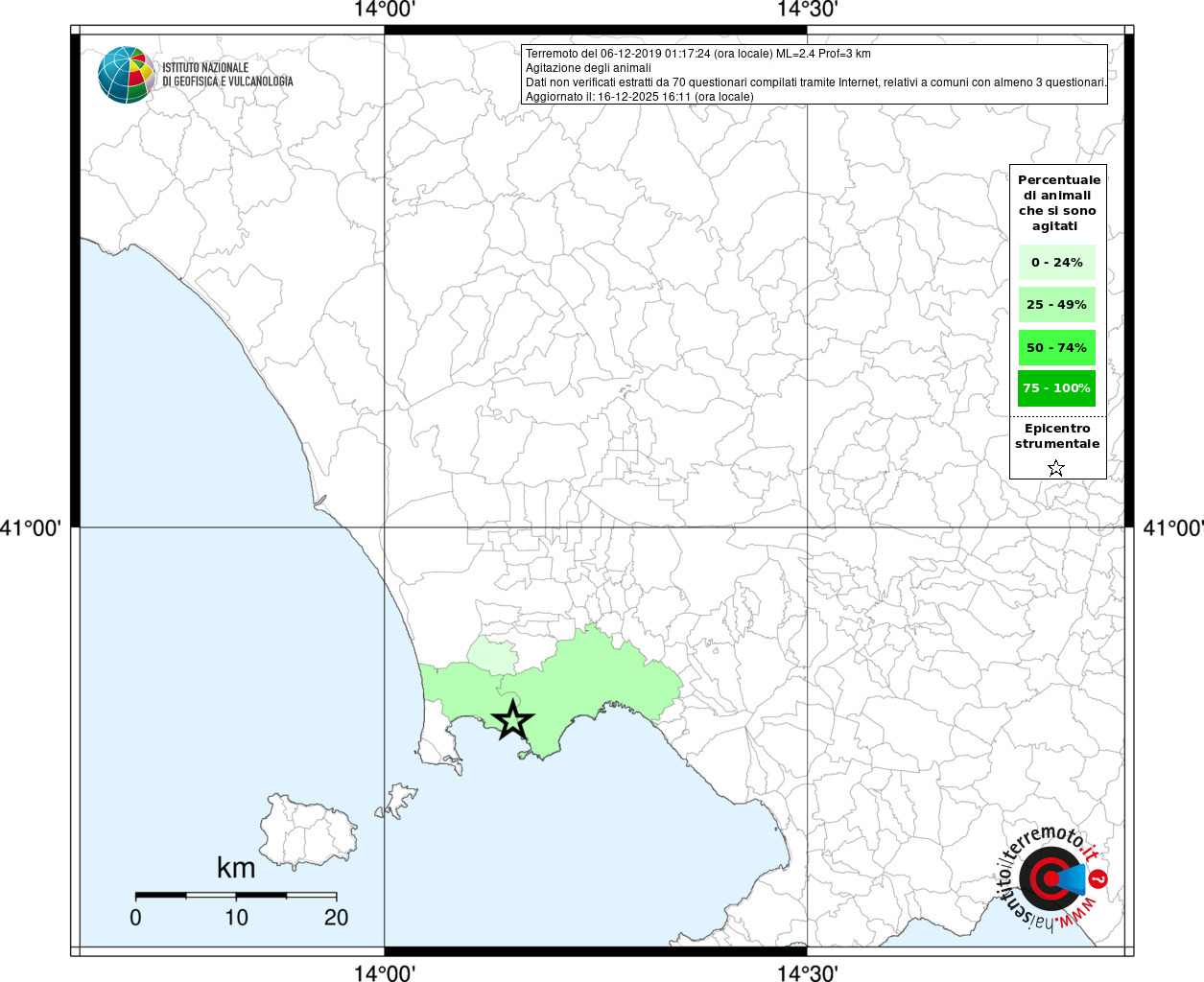This screenshot has width=1204, height=982.
Task: Click the 'Aggiornato il: 16-12-2025' line
Action: [x=640, y=97]
